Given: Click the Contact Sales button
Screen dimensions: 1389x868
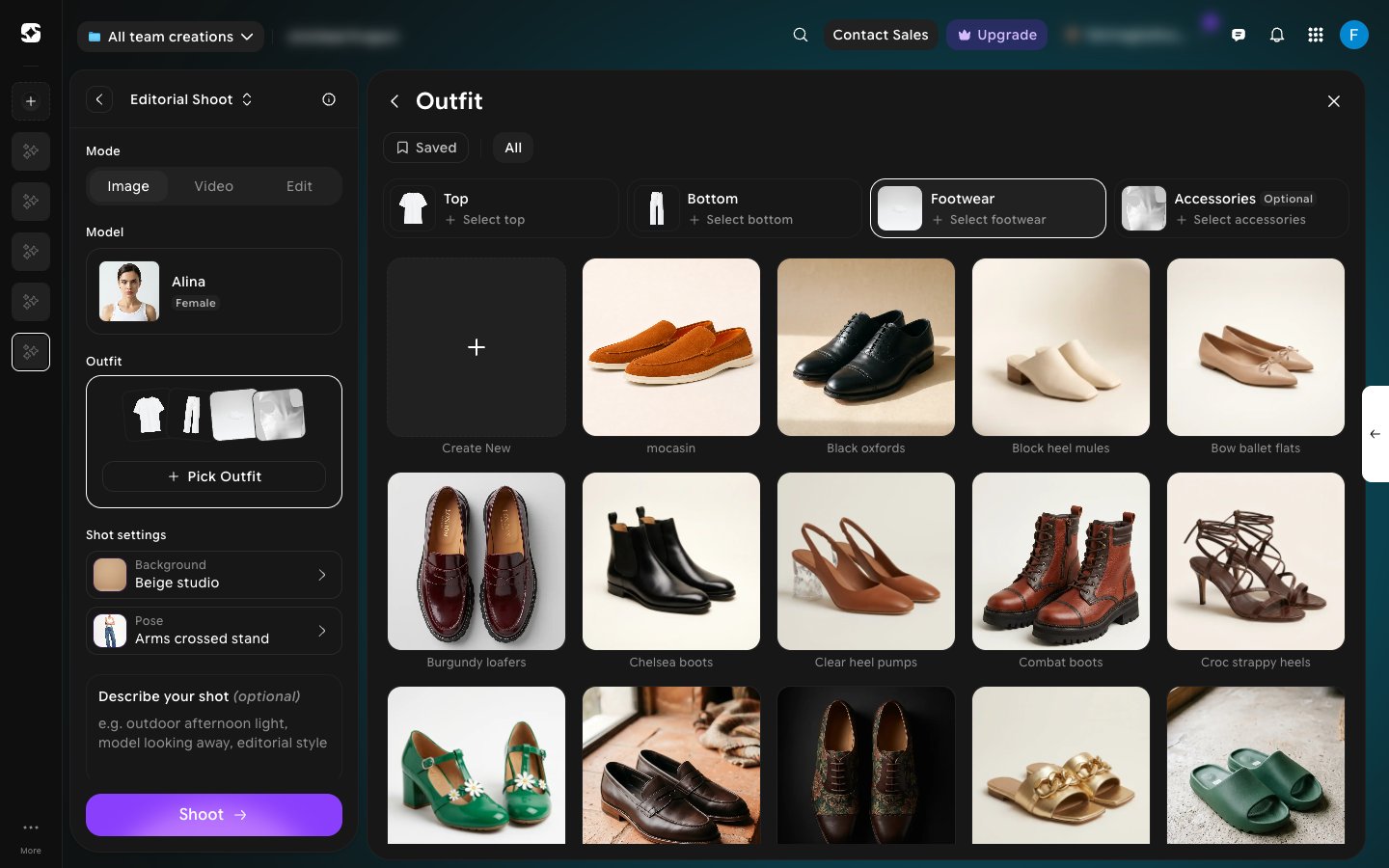Looking at the screenshot, I should point(881,35).
